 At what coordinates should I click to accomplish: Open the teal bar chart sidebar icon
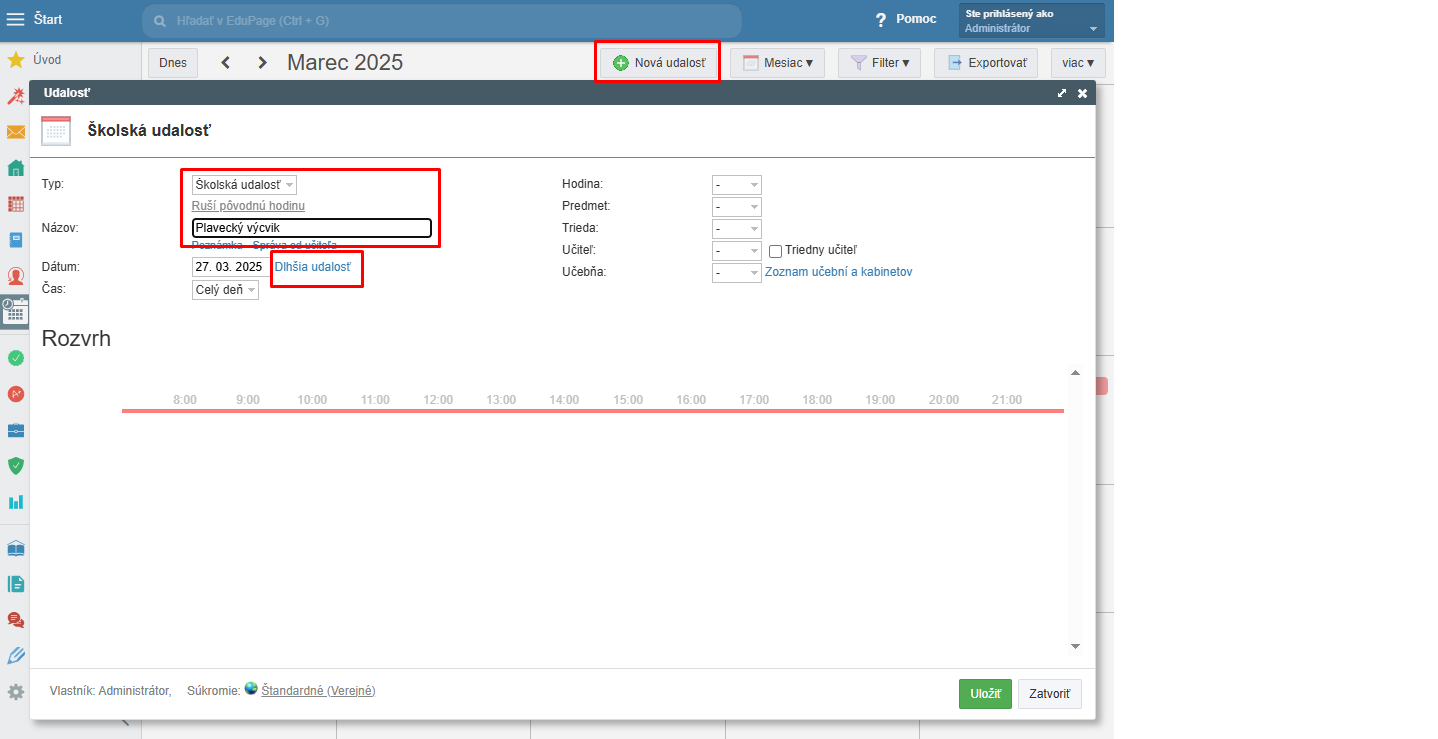[15, 502]
